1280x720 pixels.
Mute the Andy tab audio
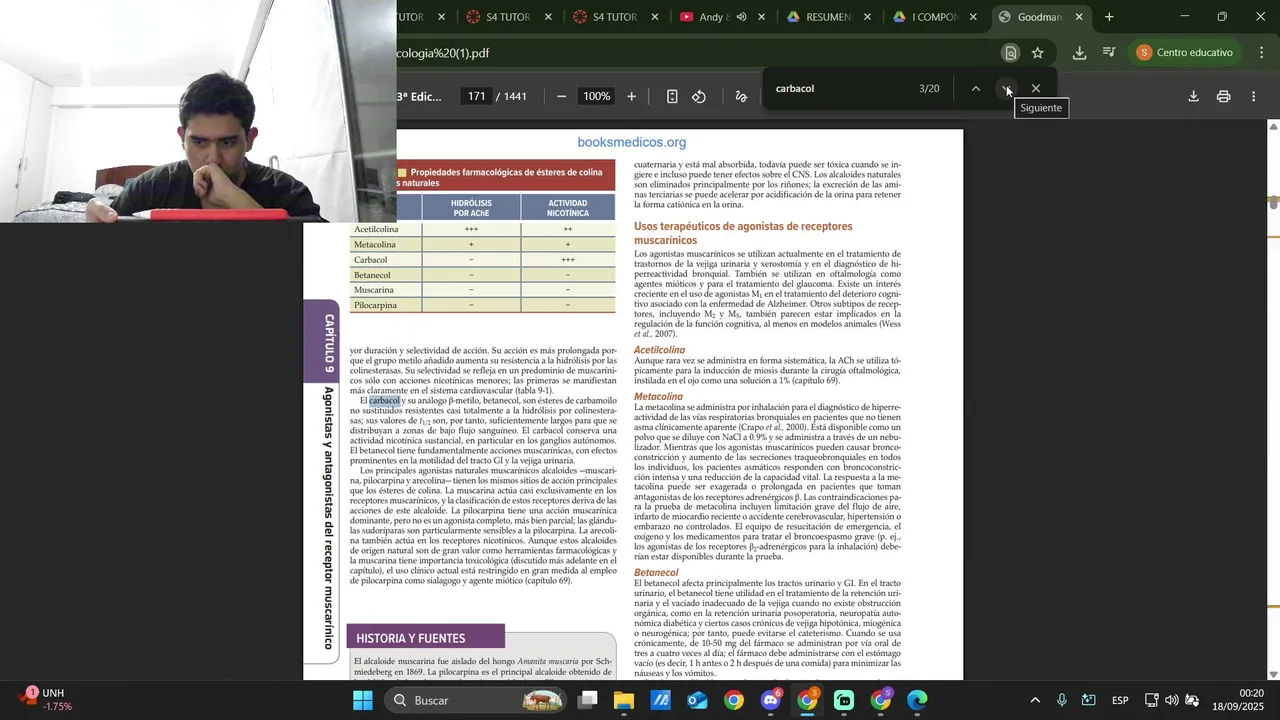742,17
